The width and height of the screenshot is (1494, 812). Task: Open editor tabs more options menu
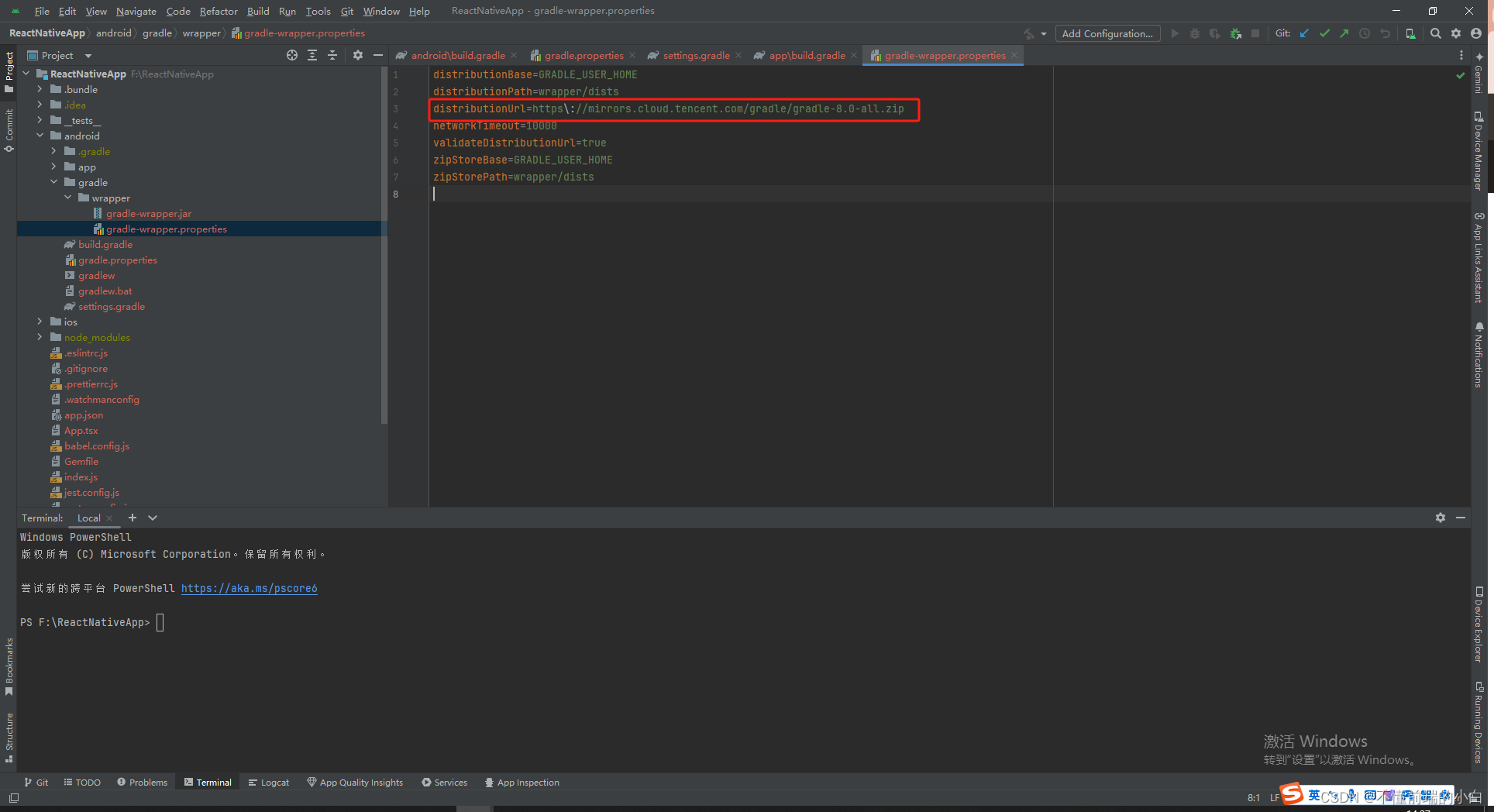1461,55
